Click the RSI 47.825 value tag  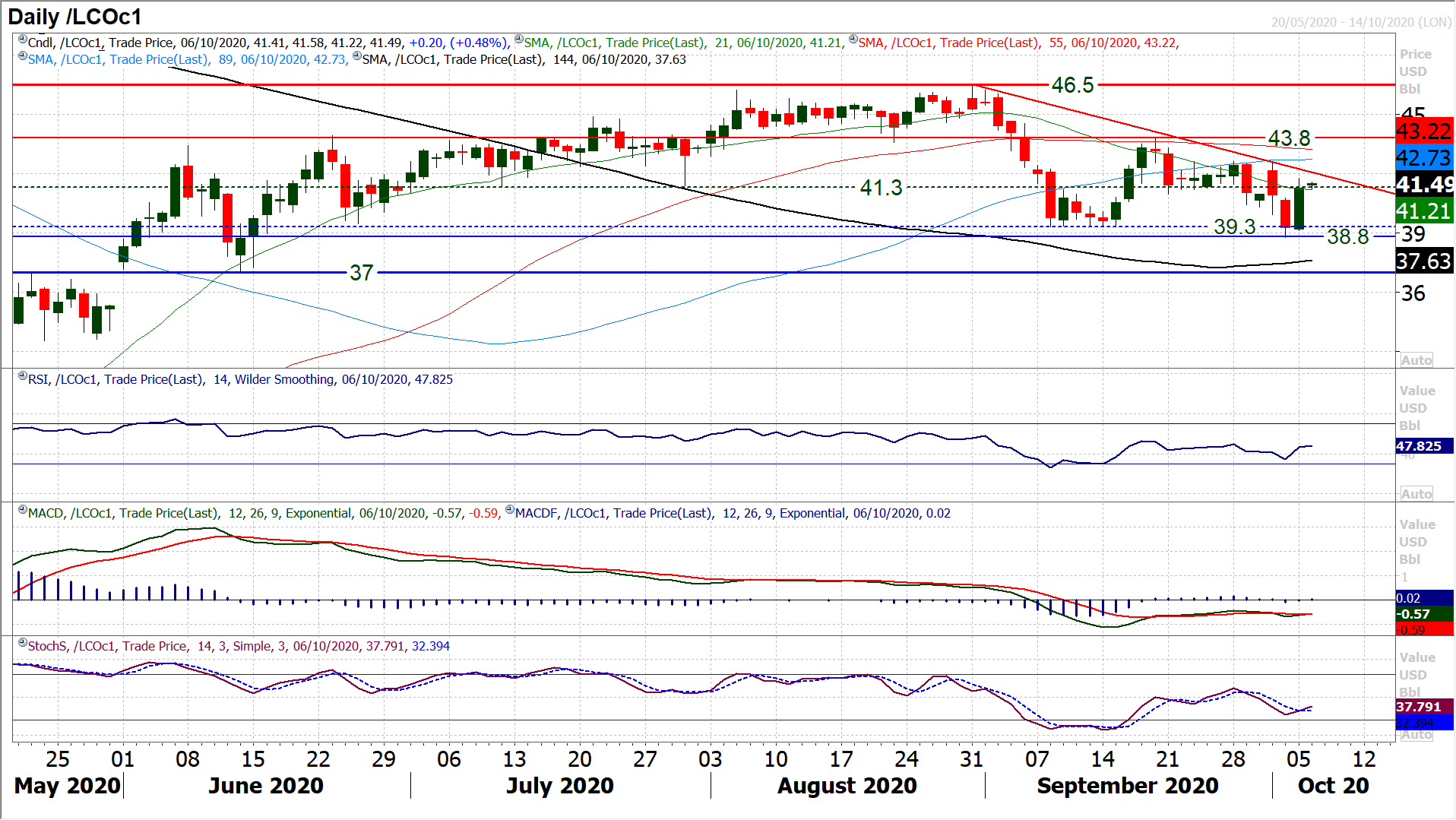click(1424, 446)
